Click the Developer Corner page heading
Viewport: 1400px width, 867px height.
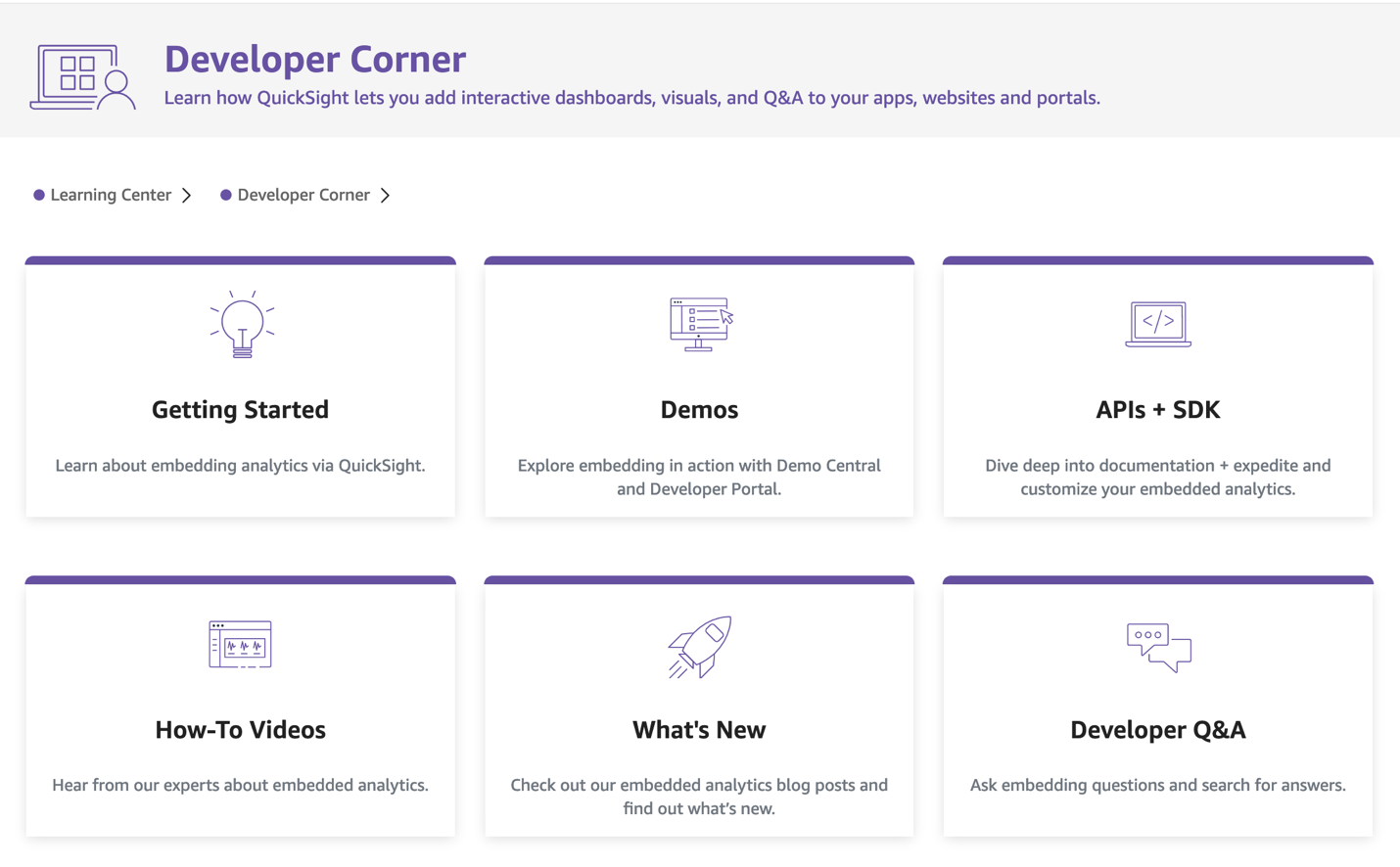(315, 59)
